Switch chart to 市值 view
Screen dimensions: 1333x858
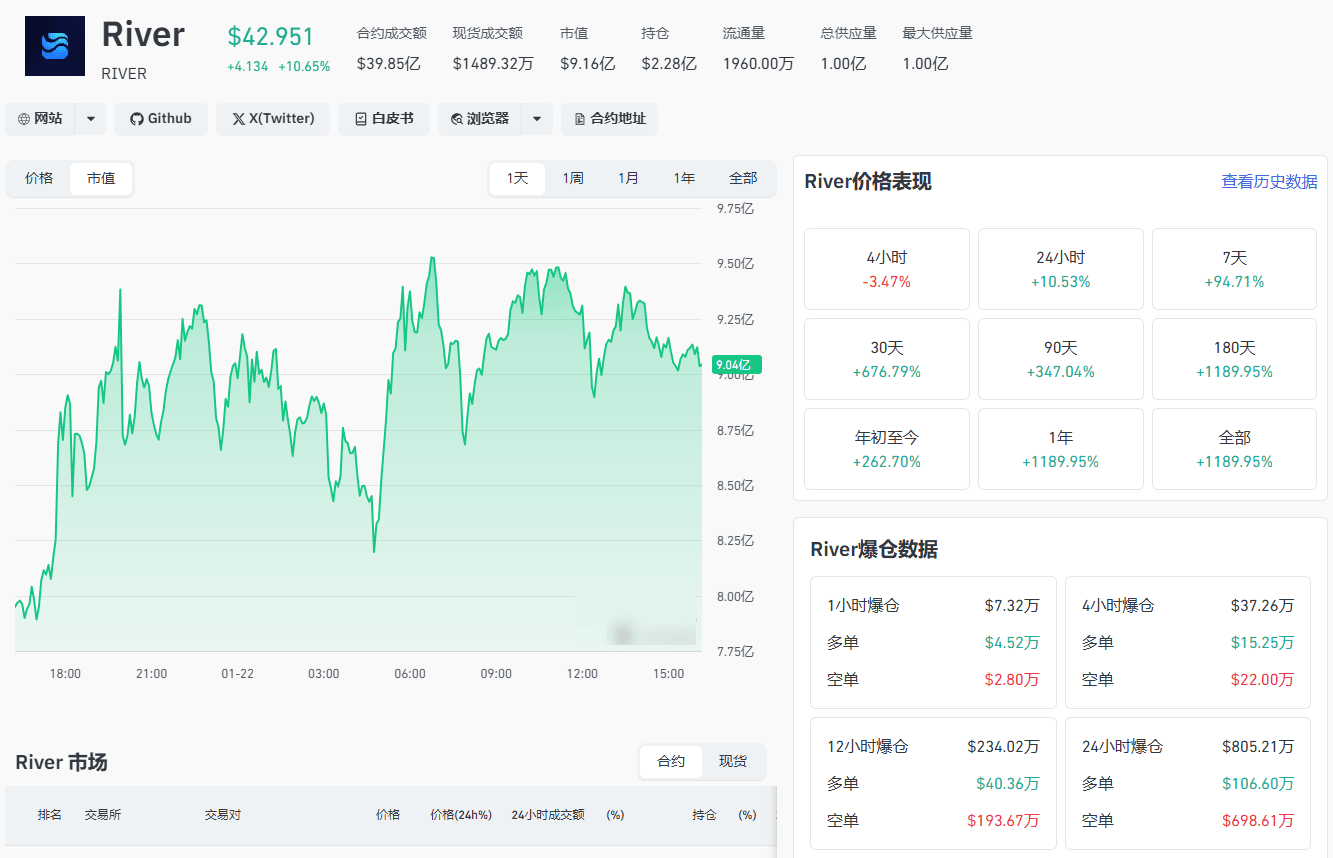click(101, 178)
